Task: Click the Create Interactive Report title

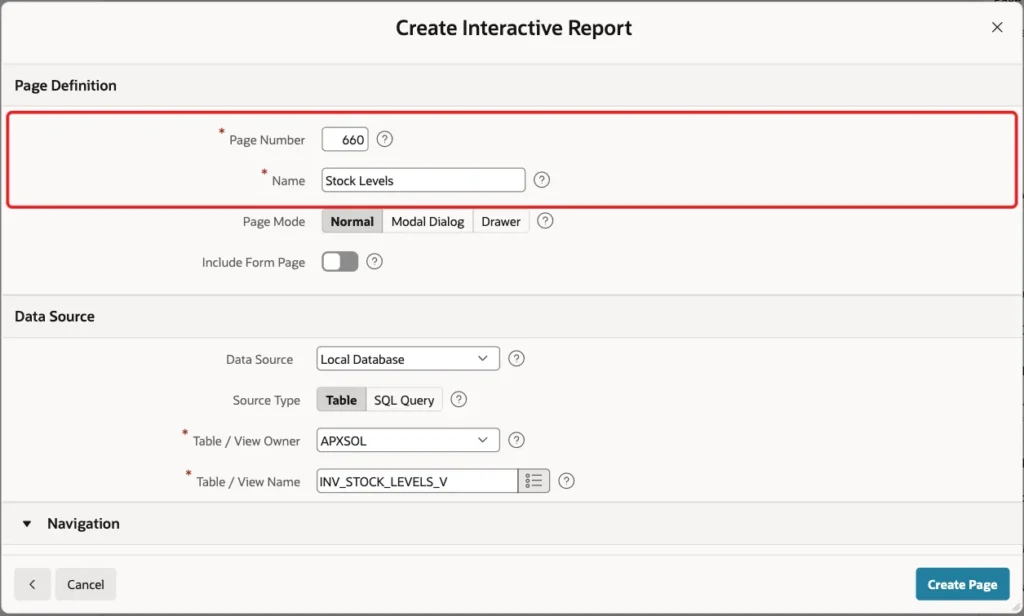Action: [x=513, y=28]
